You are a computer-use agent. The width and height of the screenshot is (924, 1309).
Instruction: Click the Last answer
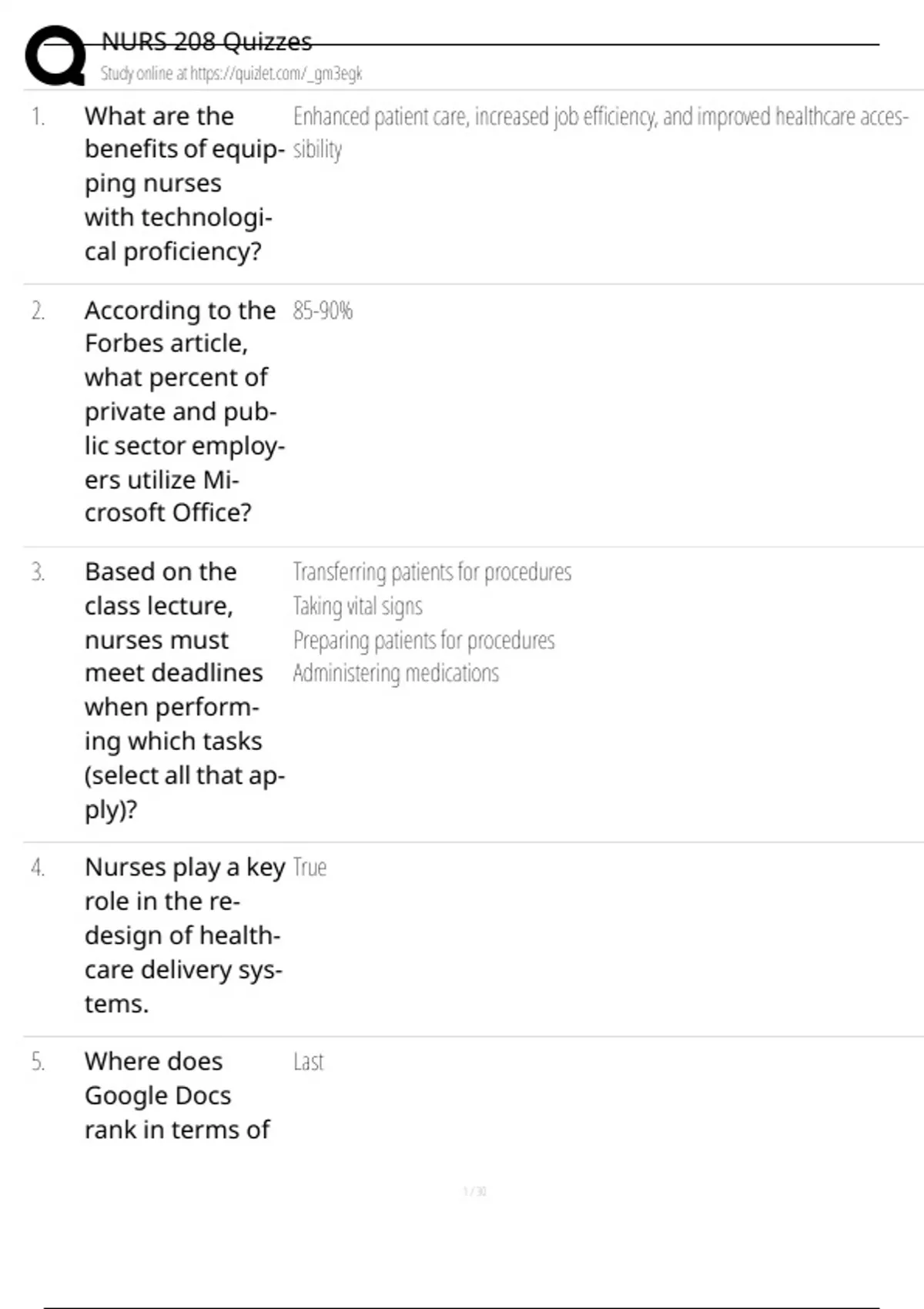pyautogui.click(x=308, y=1063)
